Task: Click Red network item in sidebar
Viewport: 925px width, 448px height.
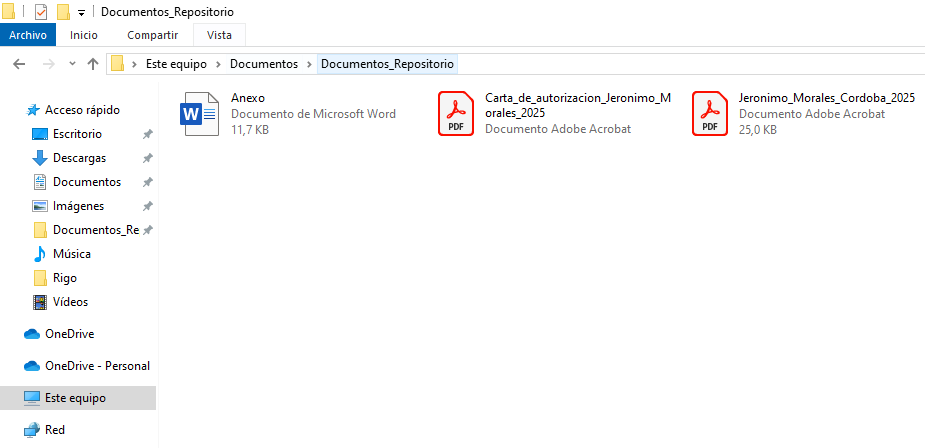Action: [55, 430]
